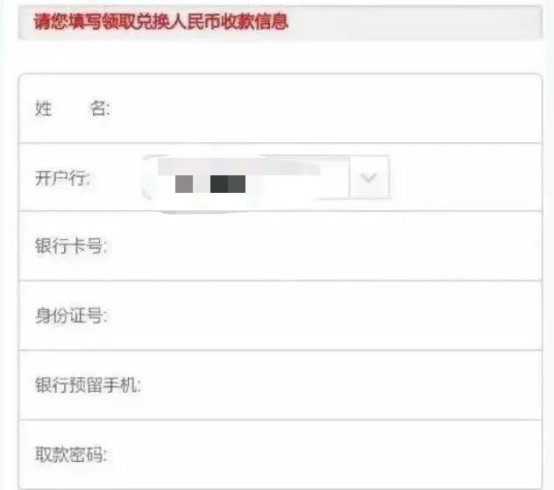The height and width of the screenshot is (490, 554).
Task: Click the blurred gray strip inside 开户行 box
Action: pyautogui.click(x=239, y=166)
